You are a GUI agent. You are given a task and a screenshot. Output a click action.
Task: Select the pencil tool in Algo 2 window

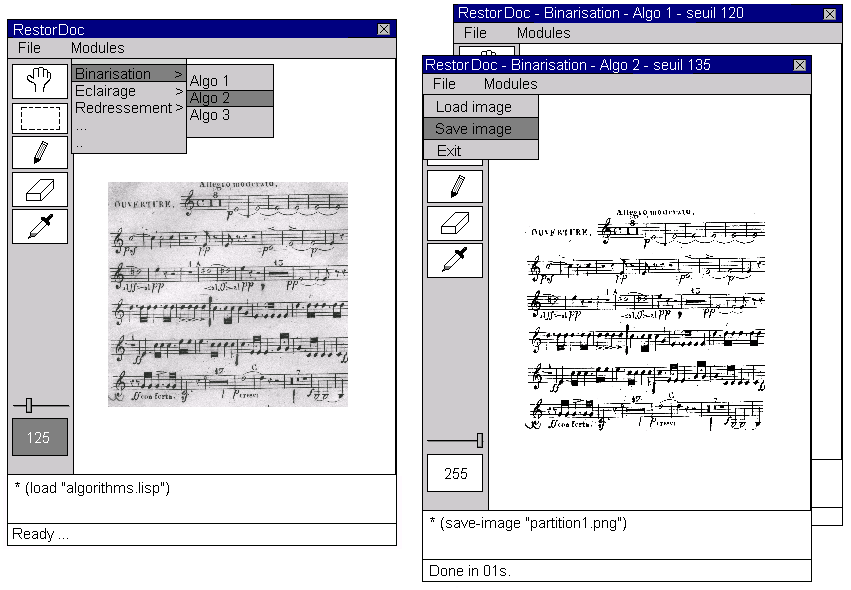pyautogui.click(x=455, y=187)
